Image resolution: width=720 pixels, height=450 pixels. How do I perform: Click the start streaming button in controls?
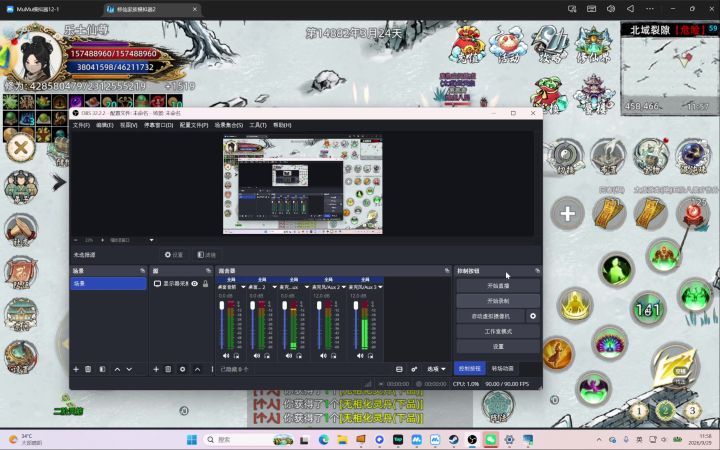[498, 286]
